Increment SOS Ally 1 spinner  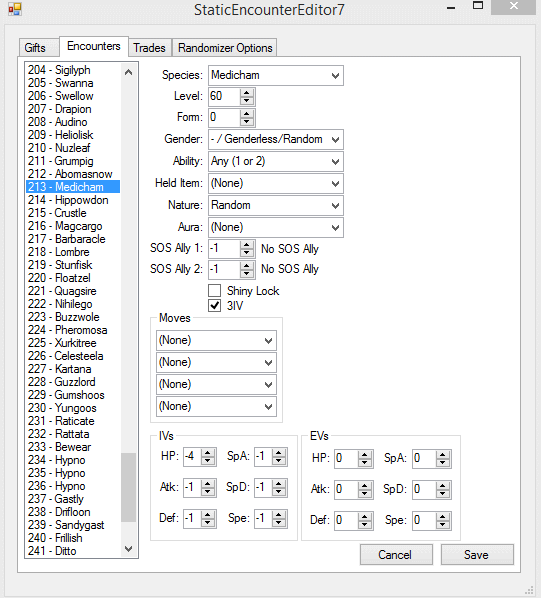coord(247,245)
